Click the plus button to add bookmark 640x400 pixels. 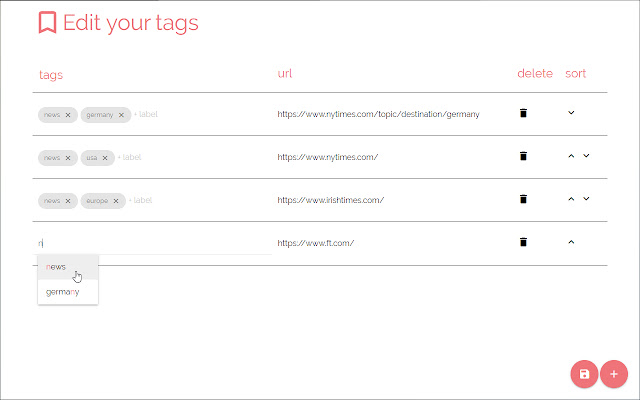(613, 374)
